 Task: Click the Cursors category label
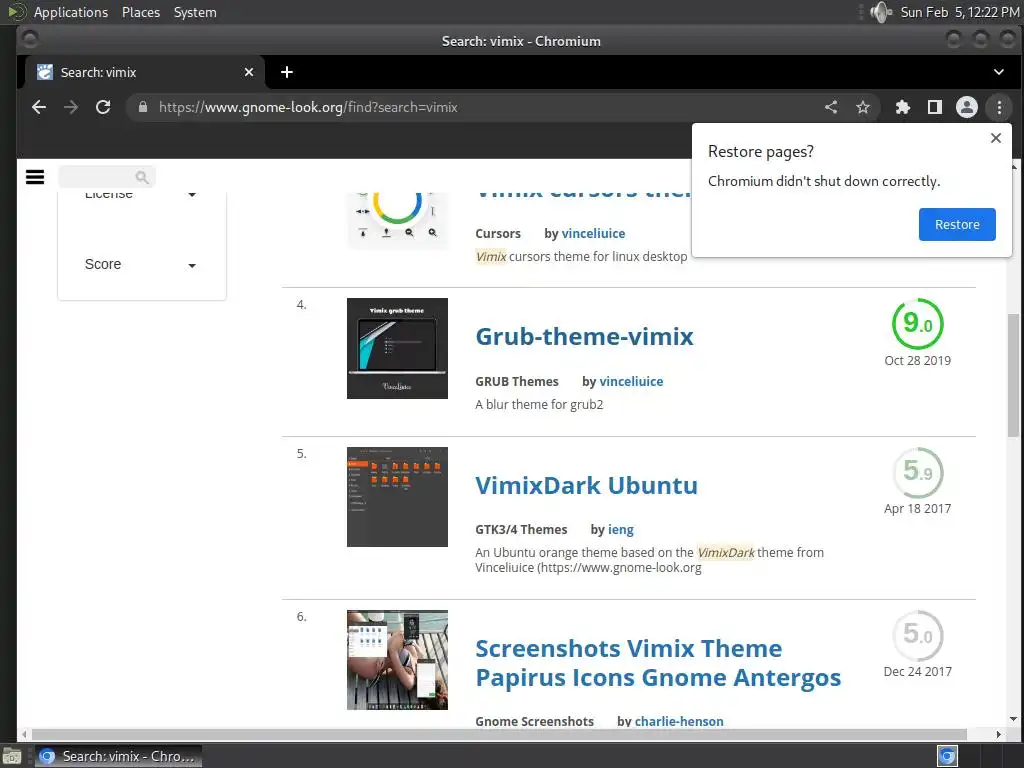[498, 234]
